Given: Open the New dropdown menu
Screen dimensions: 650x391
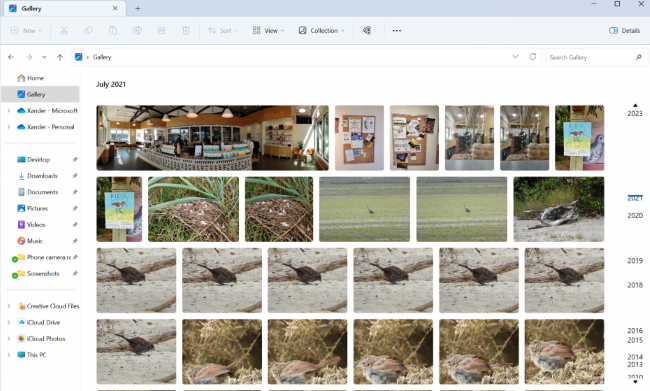Looking at the screenshot, I should coord(26,31).
